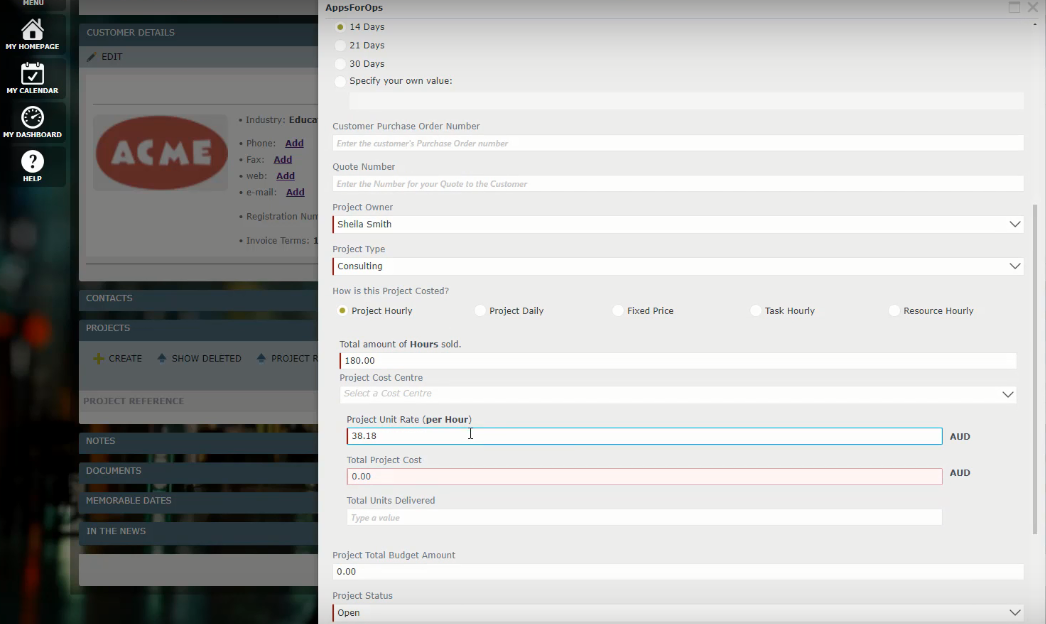
Task: Open My Calendar in the sidebar
Action: click(32, 78)
